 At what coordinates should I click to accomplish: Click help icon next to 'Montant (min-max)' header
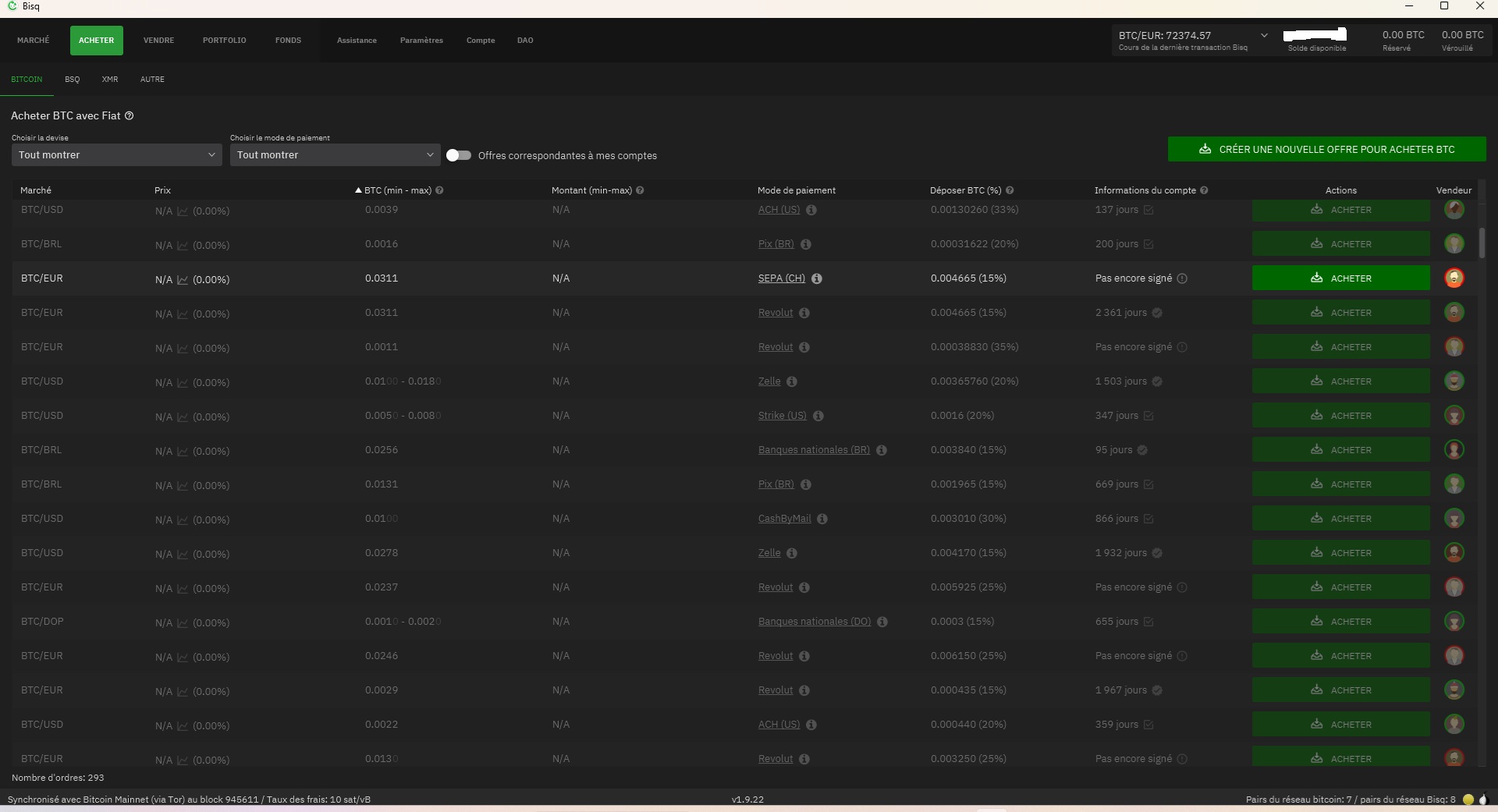click(640, 190)
